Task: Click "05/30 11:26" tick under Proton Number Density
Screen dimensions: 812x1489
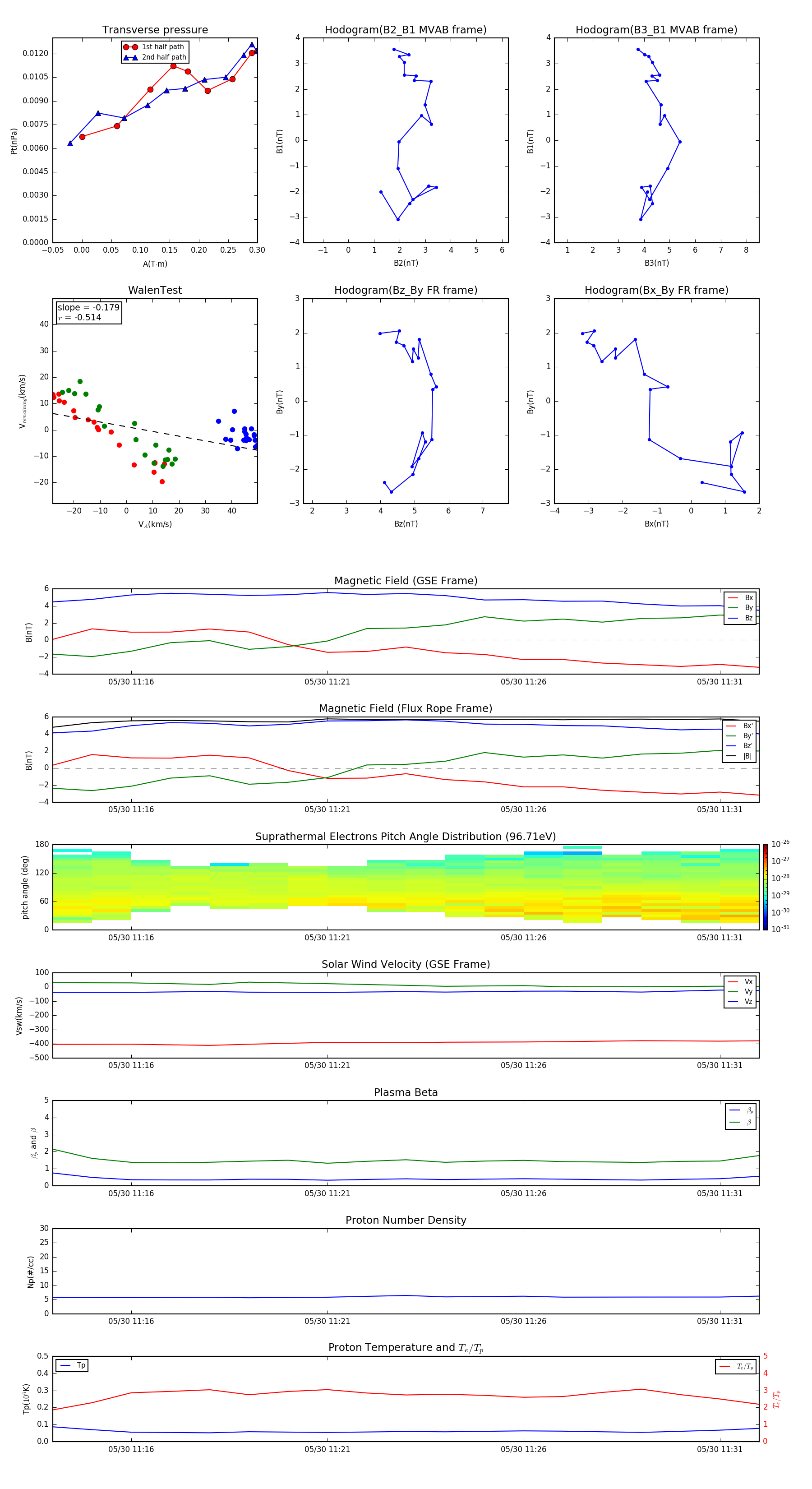Action: (523, 1321)
